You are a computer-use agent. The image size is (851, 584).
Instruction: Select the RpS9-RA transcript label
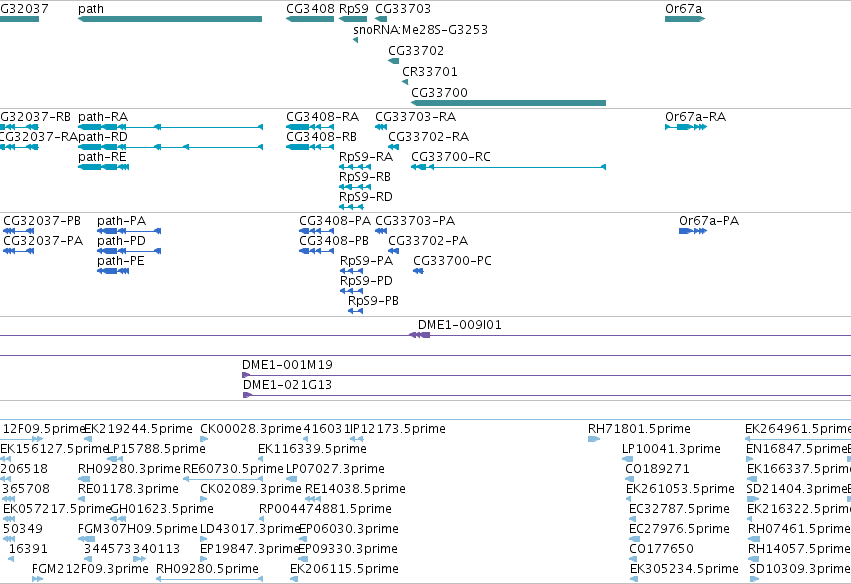point(366,157)
